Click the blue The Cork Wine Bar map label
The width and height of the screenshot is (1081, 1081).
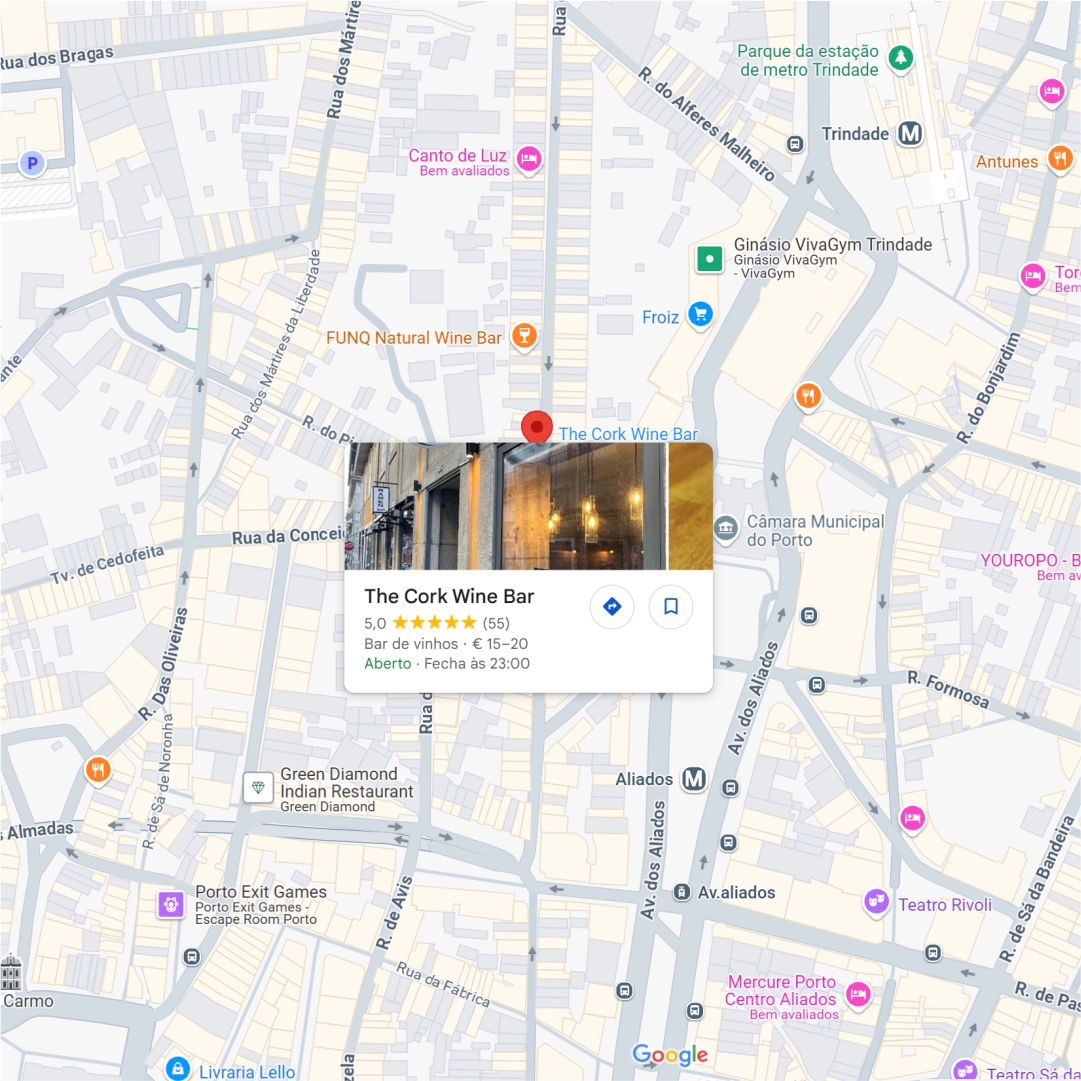click(628, 434)
